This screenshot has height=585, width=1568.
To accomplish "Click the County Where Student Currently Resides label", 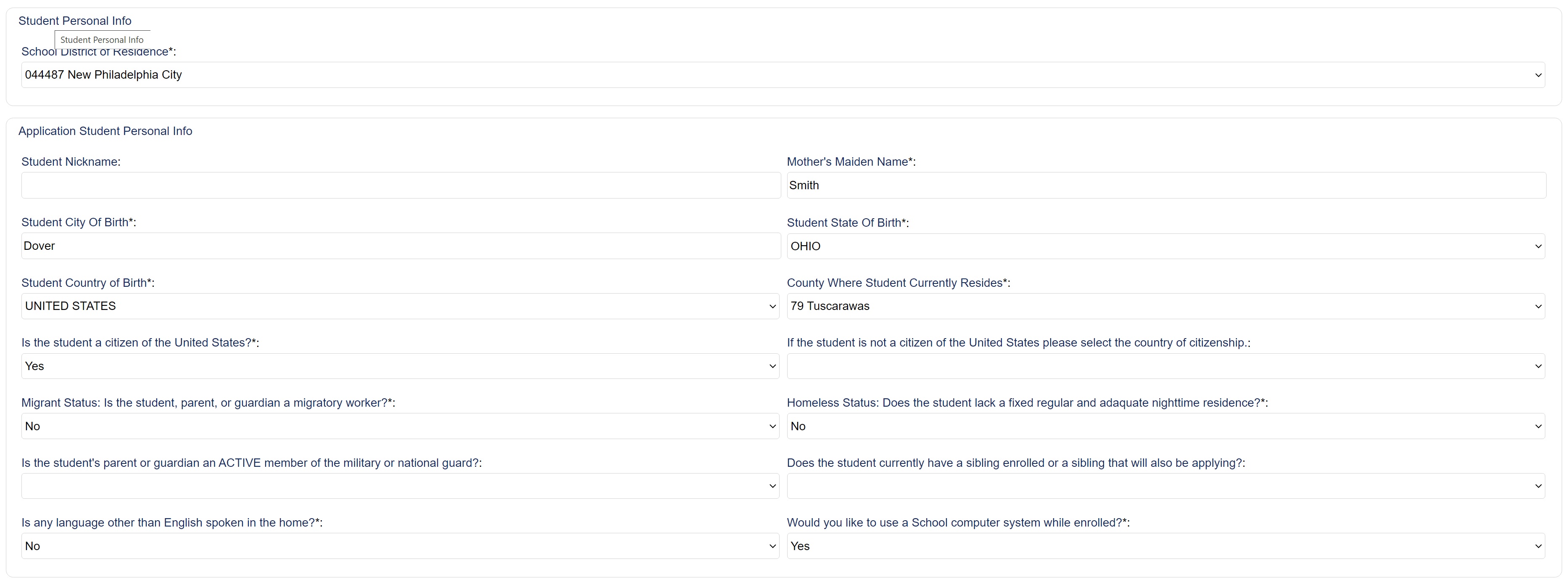I will click(899, 283).
